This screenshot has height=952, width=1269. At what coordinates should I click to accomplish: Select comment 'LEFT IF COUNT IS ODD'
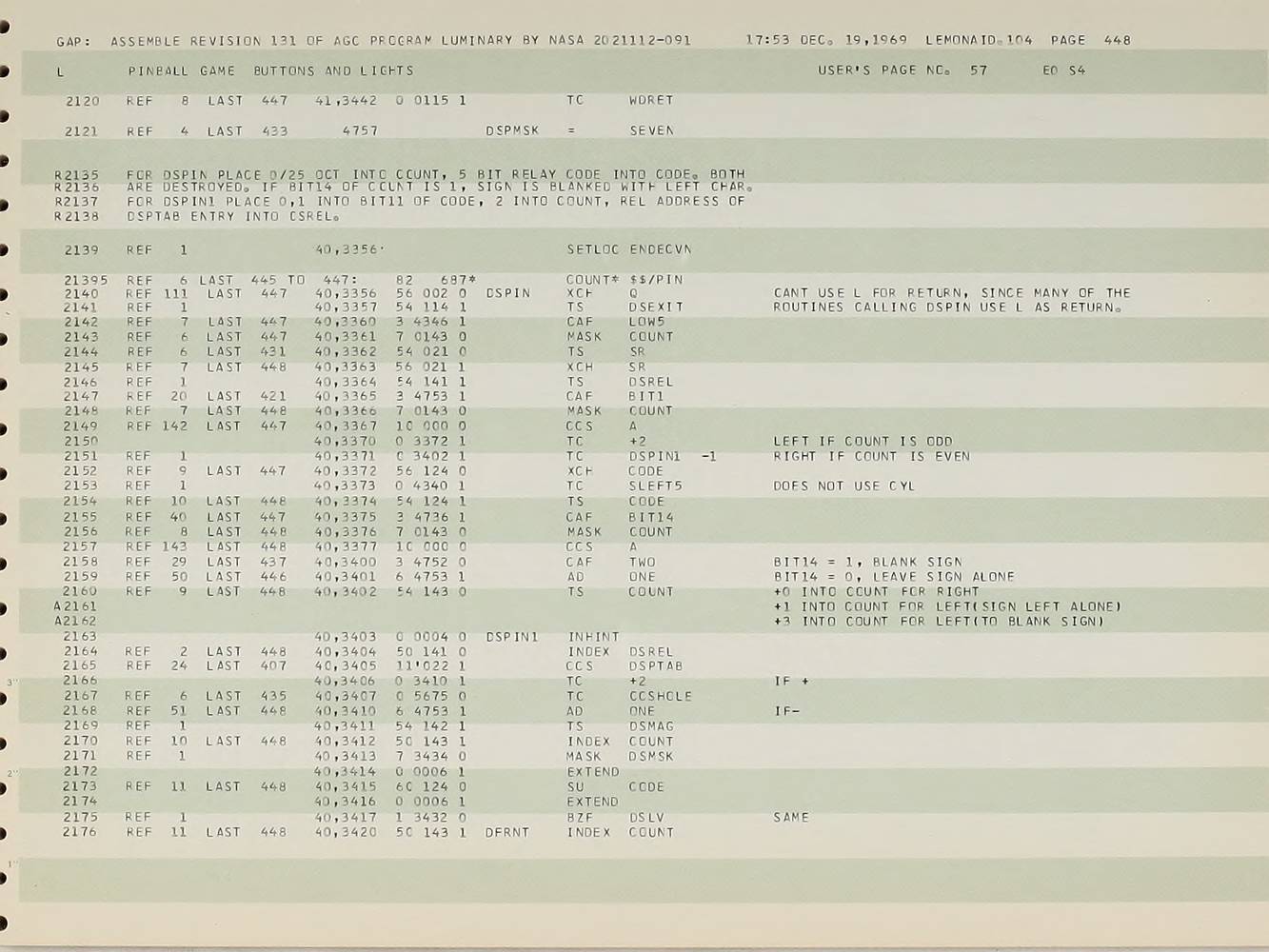(863, 442)
